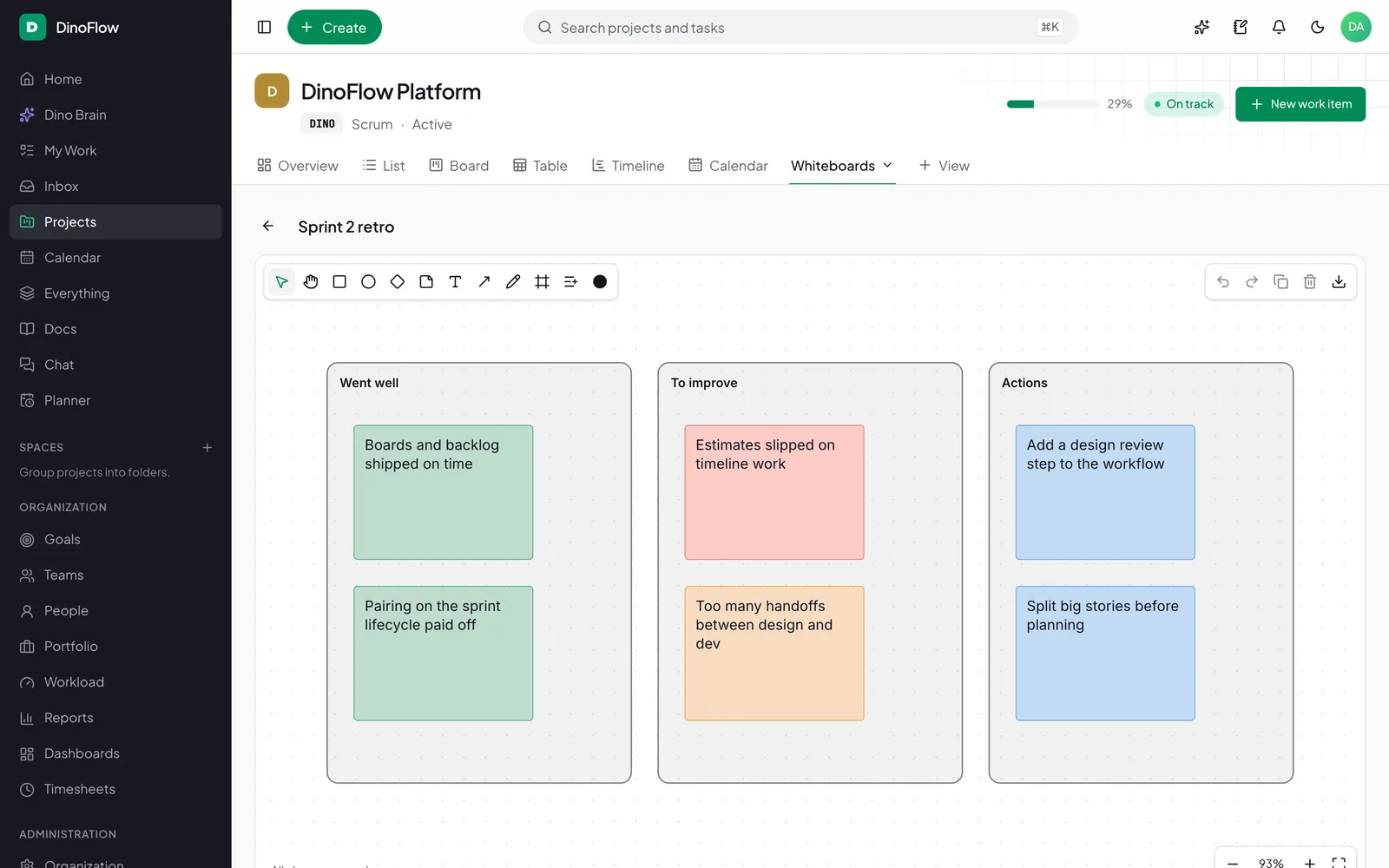Screen dimensions: 1389x868
Task: Select the pointer selection tool
Action: point(281,282)
